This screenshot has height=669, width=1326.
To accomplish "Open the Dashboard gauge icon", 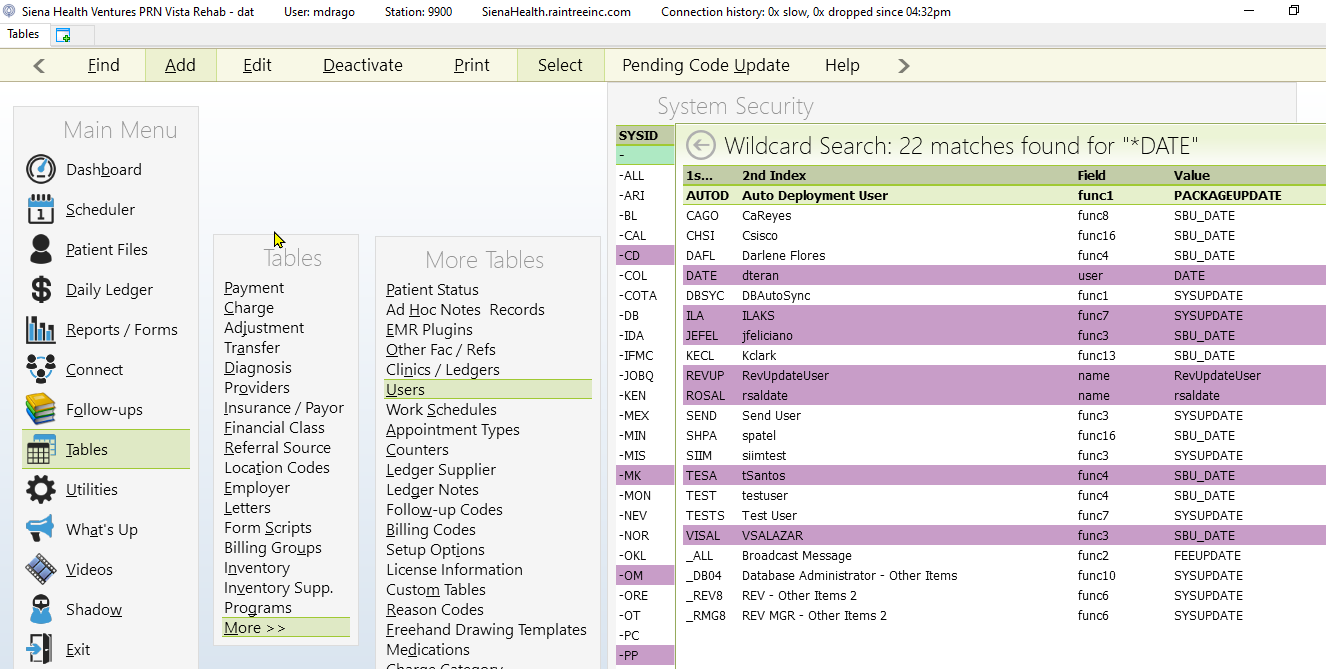I will (41, 169).
